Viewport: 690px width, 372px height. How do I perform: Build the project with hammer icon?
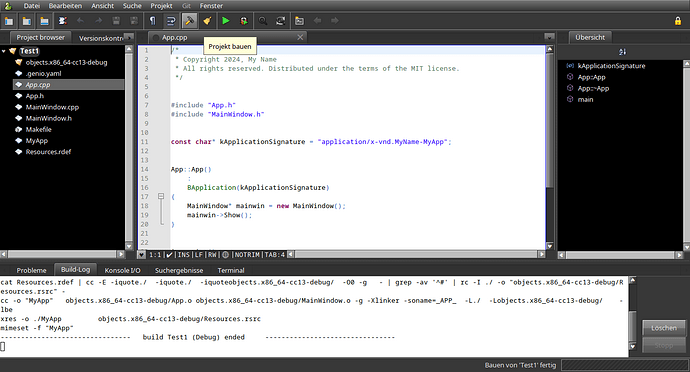(189, 21)
